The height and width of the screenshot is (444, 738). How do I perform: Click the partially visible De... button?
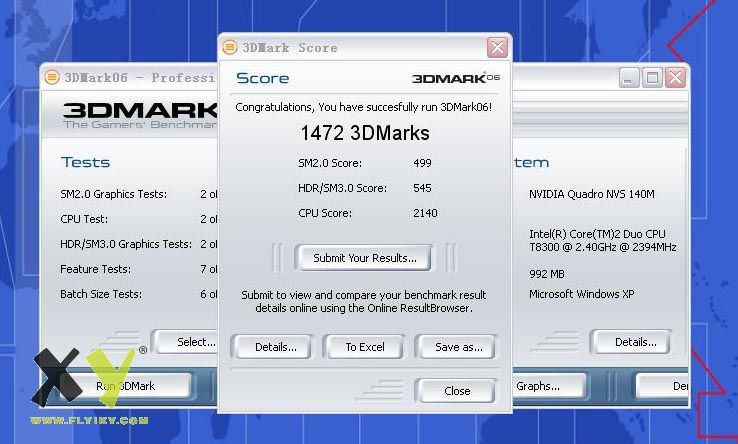click(x=663, y=386)
